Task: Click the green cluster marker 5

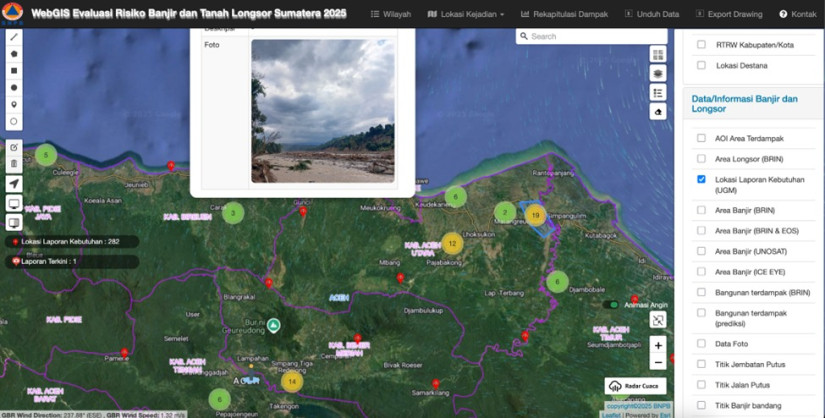Action: [46, 155]
